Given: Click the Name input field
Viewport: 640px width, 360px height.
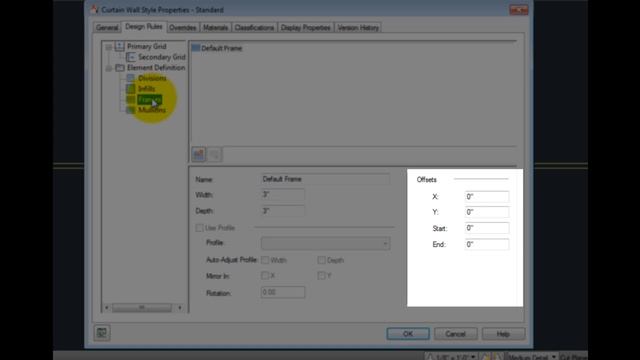Looking at the screenshot, I should pos(325,179).
